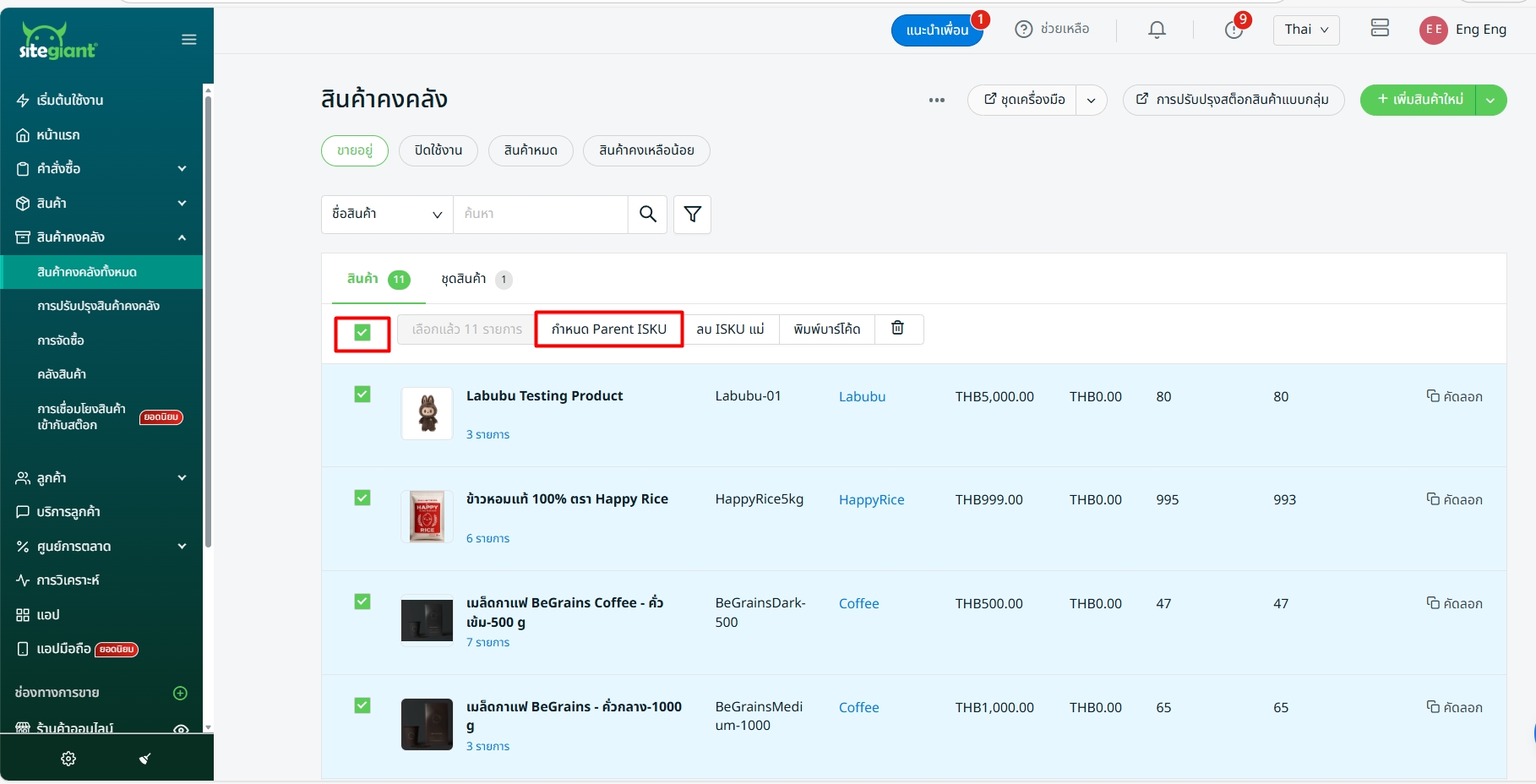
Task: Open settings gear in sidebar bottom
Action: pos(68,759)
